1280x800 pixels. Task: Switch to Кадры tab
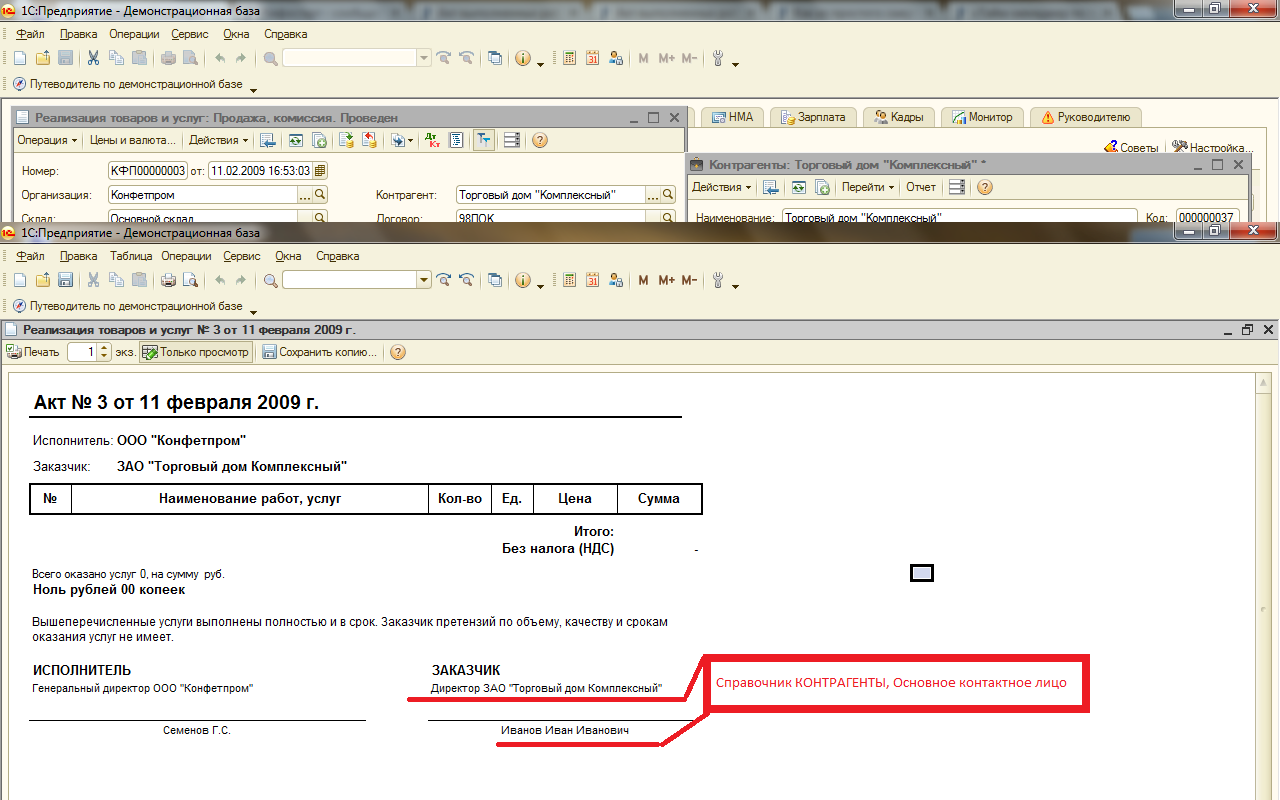coord(898,117)
